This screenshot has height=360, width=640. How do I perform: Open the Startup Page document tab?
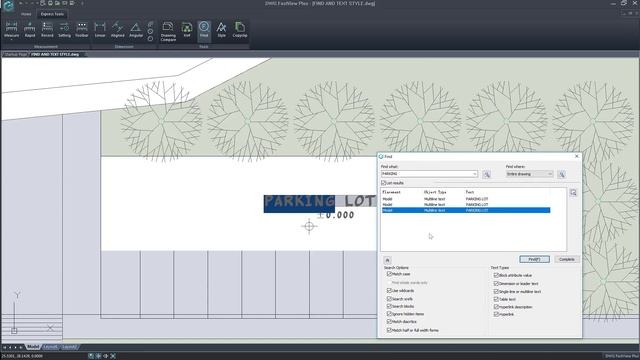coord(16,54)
